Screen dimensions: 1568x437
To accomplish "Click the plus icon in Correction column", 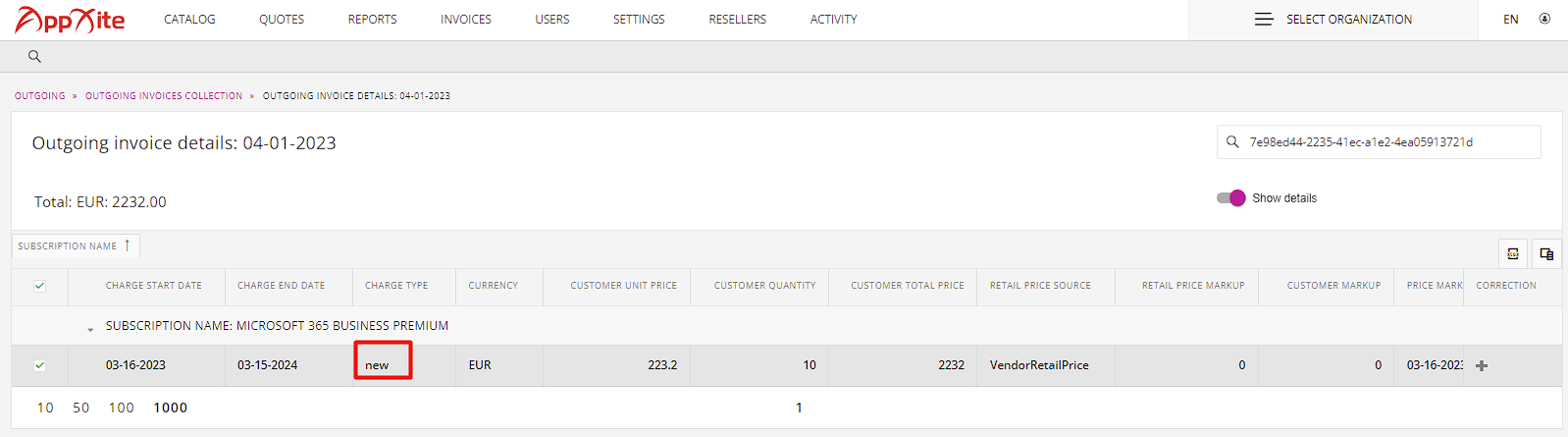I will 1482,365.
